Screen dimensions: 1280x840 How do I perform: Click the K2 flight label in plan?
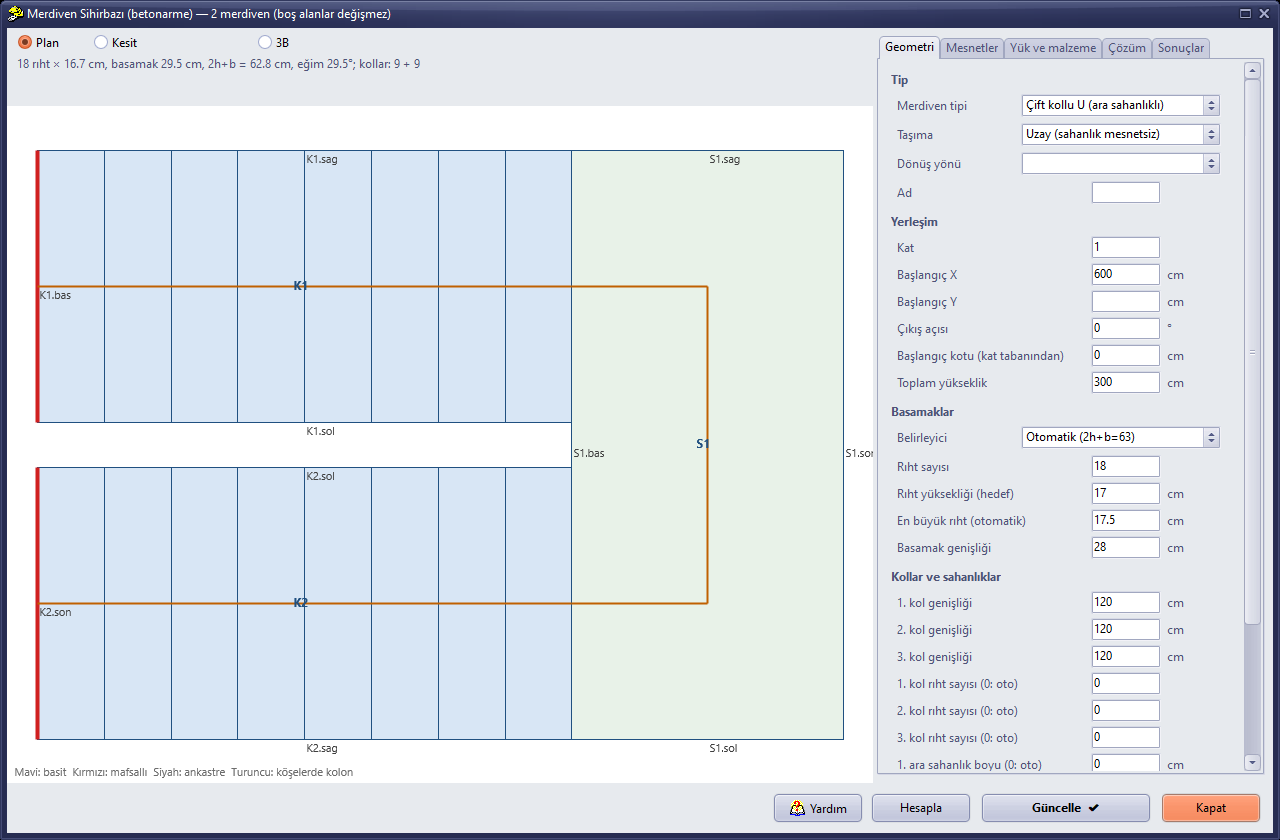click(301, 603)
